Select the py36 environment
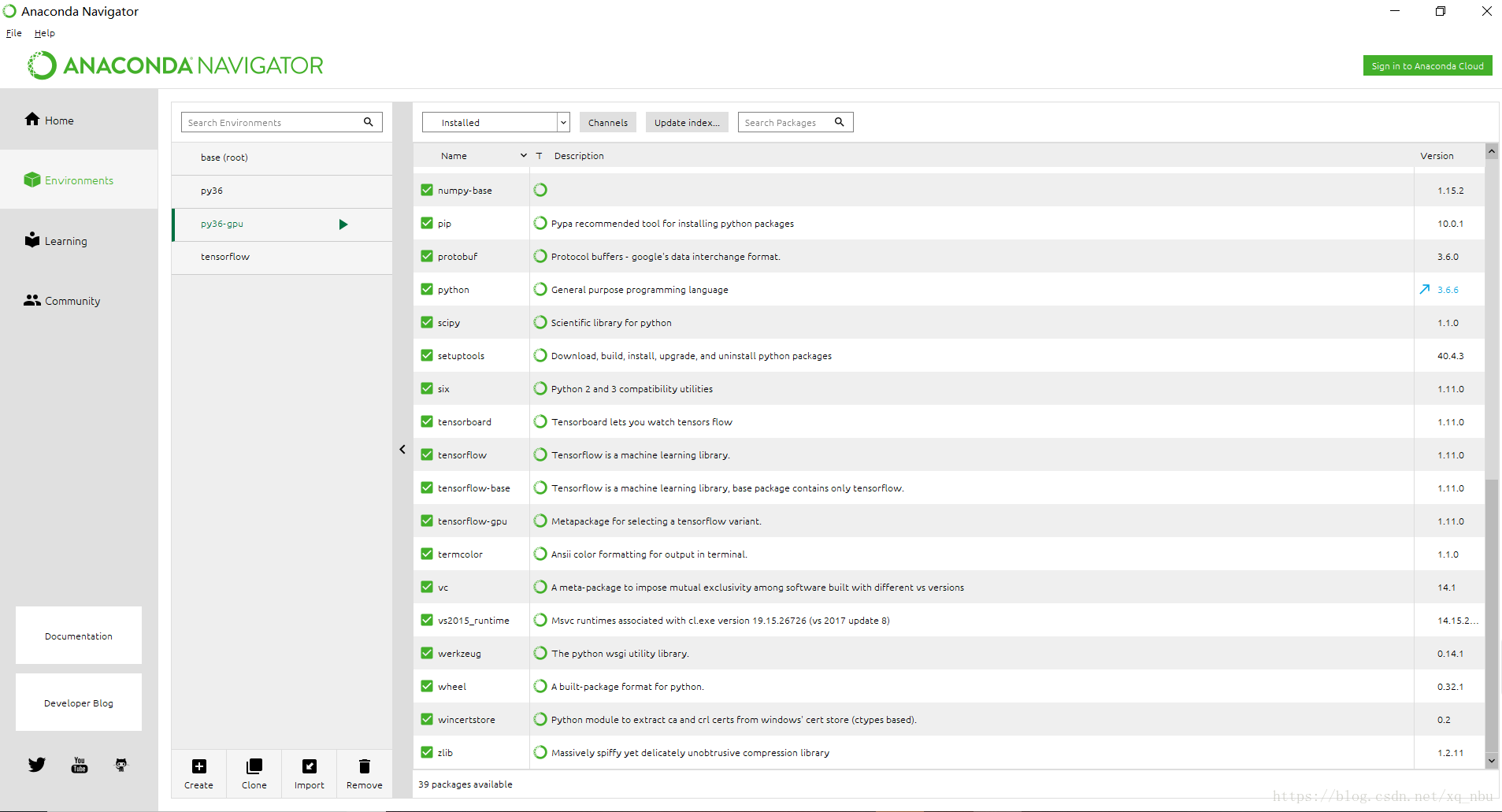The width and height of the screenshot is (1502, 812). tap(282, 191)
